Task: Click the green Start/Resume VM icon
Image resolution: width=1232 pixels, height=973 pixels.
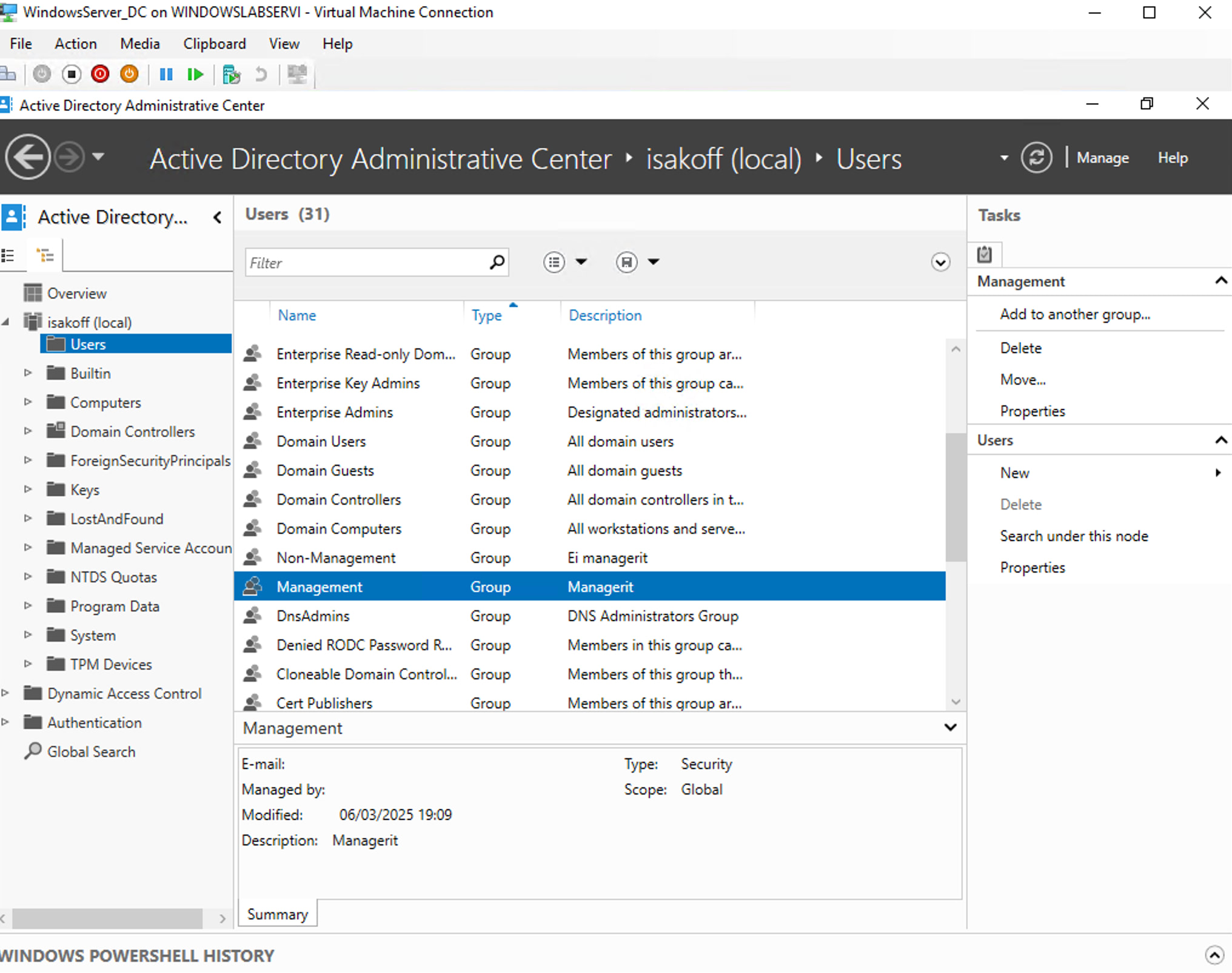Action: tap(195, 75)
